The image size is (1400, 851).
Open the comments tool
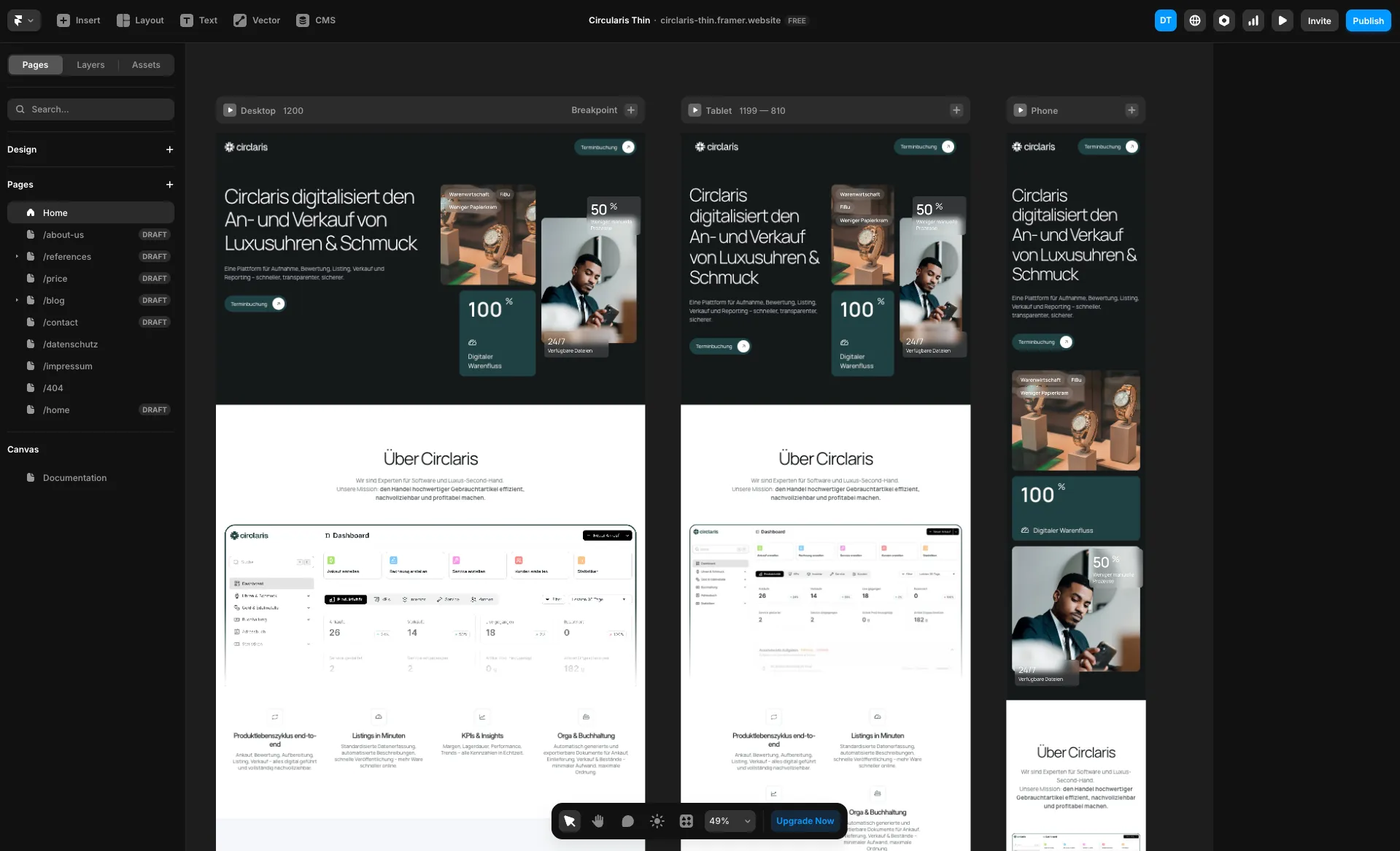(627, 820)
